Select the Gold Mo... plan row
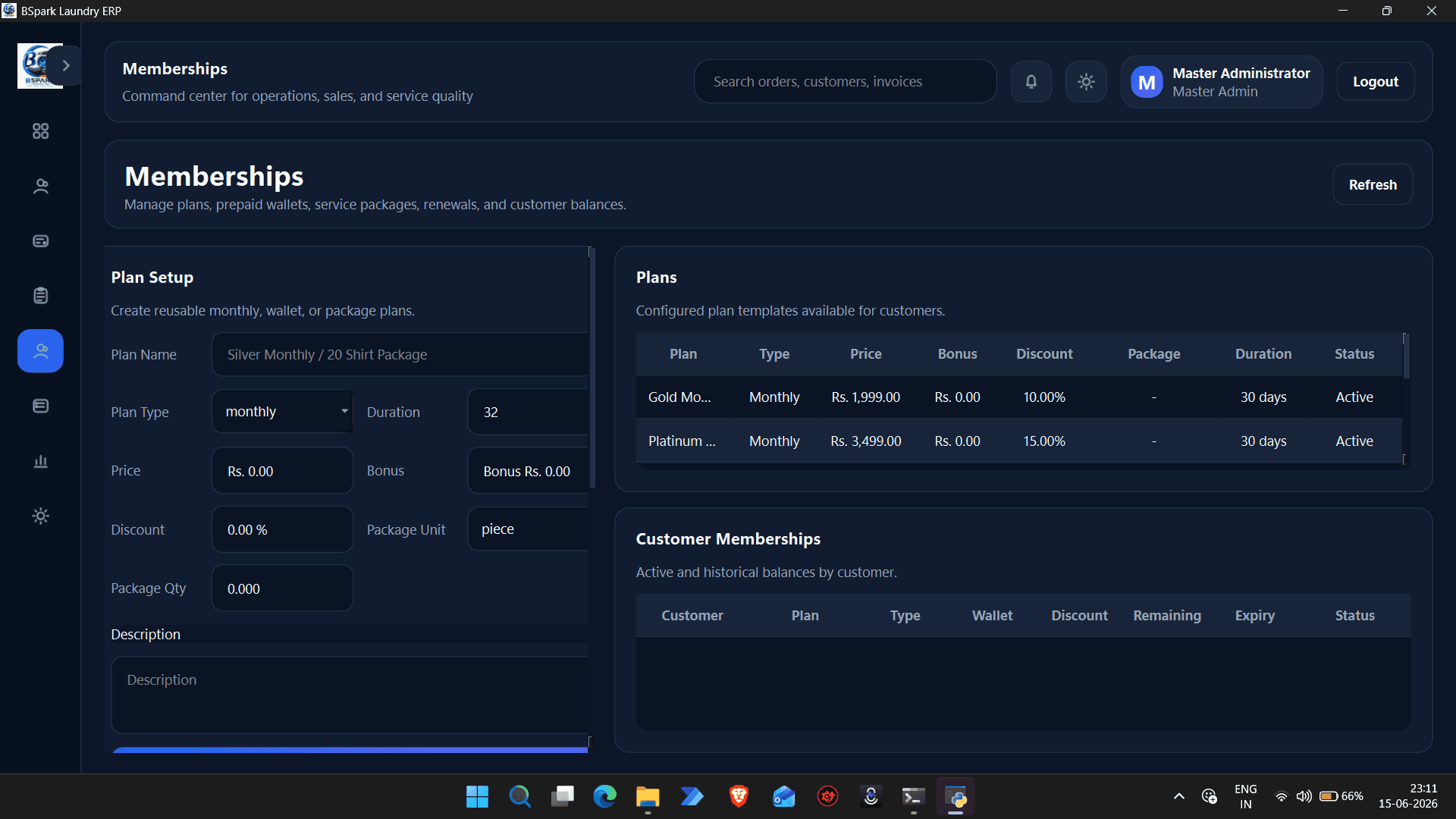The height and width of the screenshot is (819, 1456). tap(1019, 397)
